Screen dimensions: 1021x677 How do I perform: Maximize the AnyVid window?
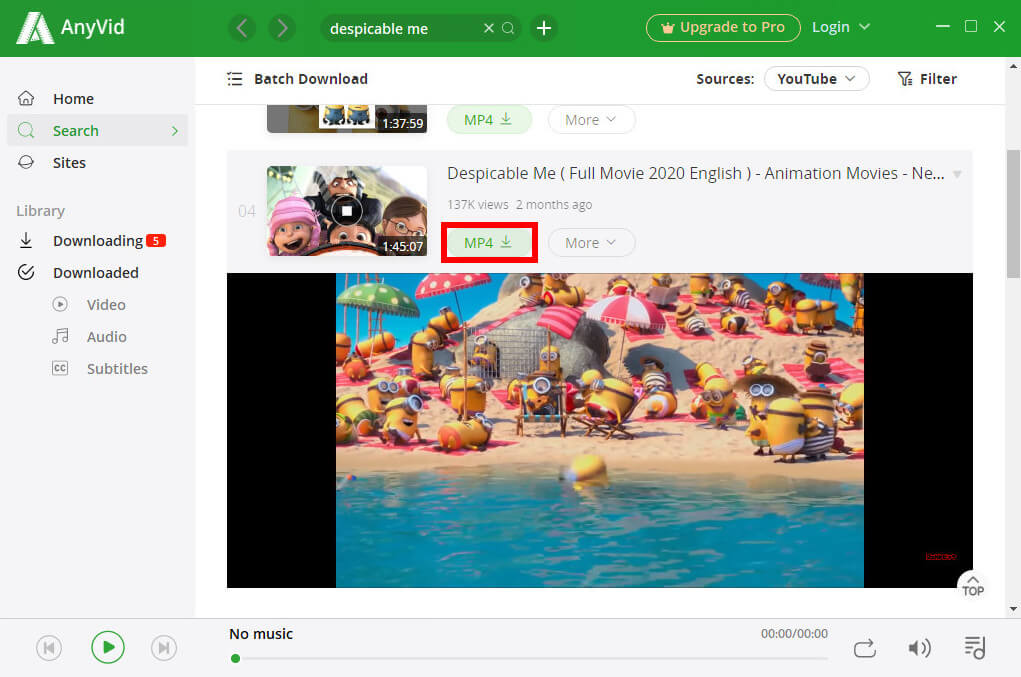pyautogui.click(x=971, y=26)
